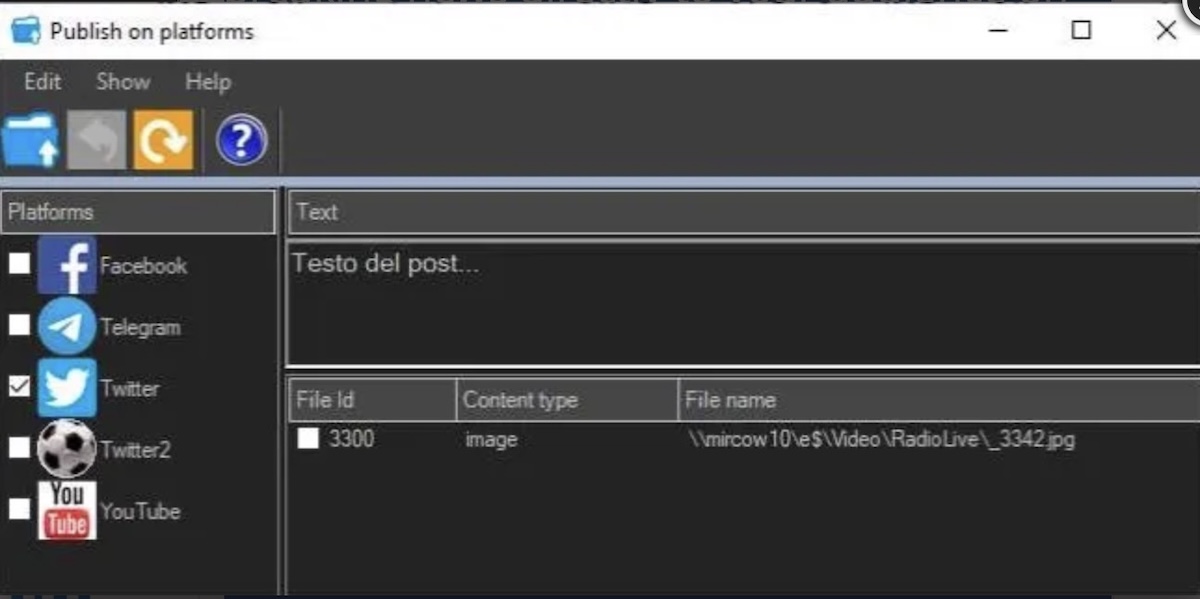
Task: Click the orange refresh arrow icon
Action: click(x=163, y=140)
